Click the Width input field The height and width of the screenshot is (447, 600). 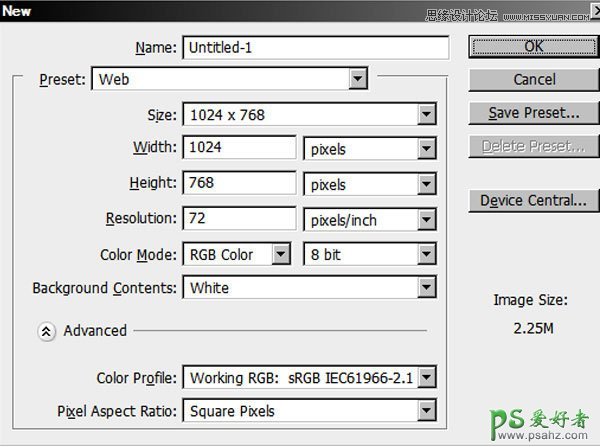(x=239, y=149)
